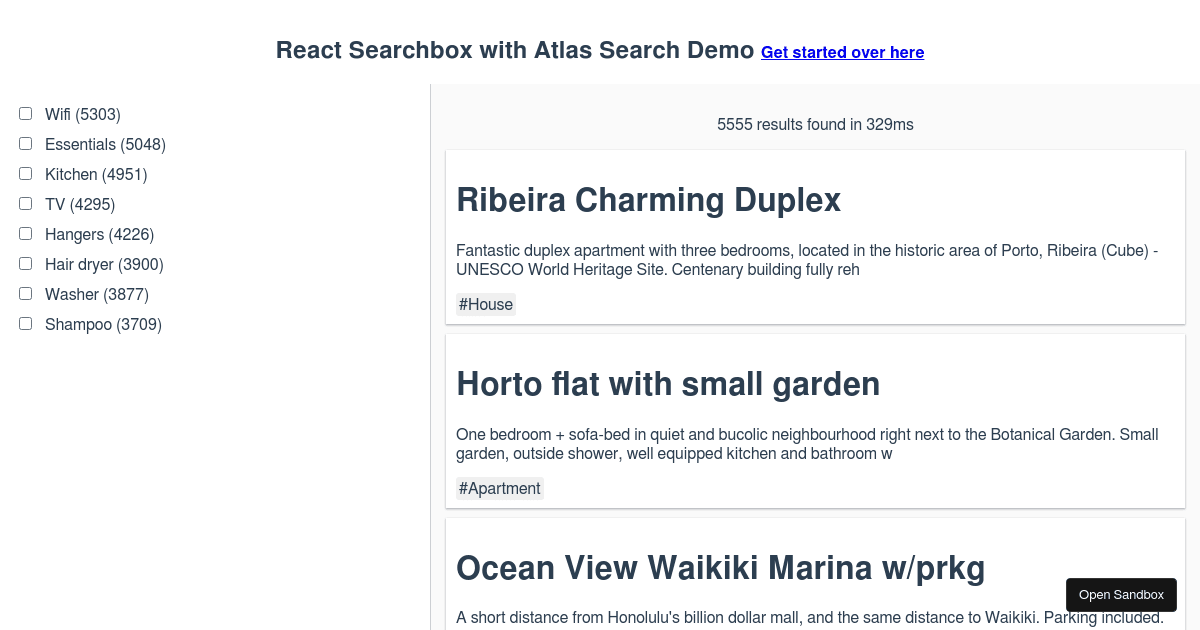Toggle the Washer (3877) filter checkbox
1200x630 pixels.
(25, 293)
